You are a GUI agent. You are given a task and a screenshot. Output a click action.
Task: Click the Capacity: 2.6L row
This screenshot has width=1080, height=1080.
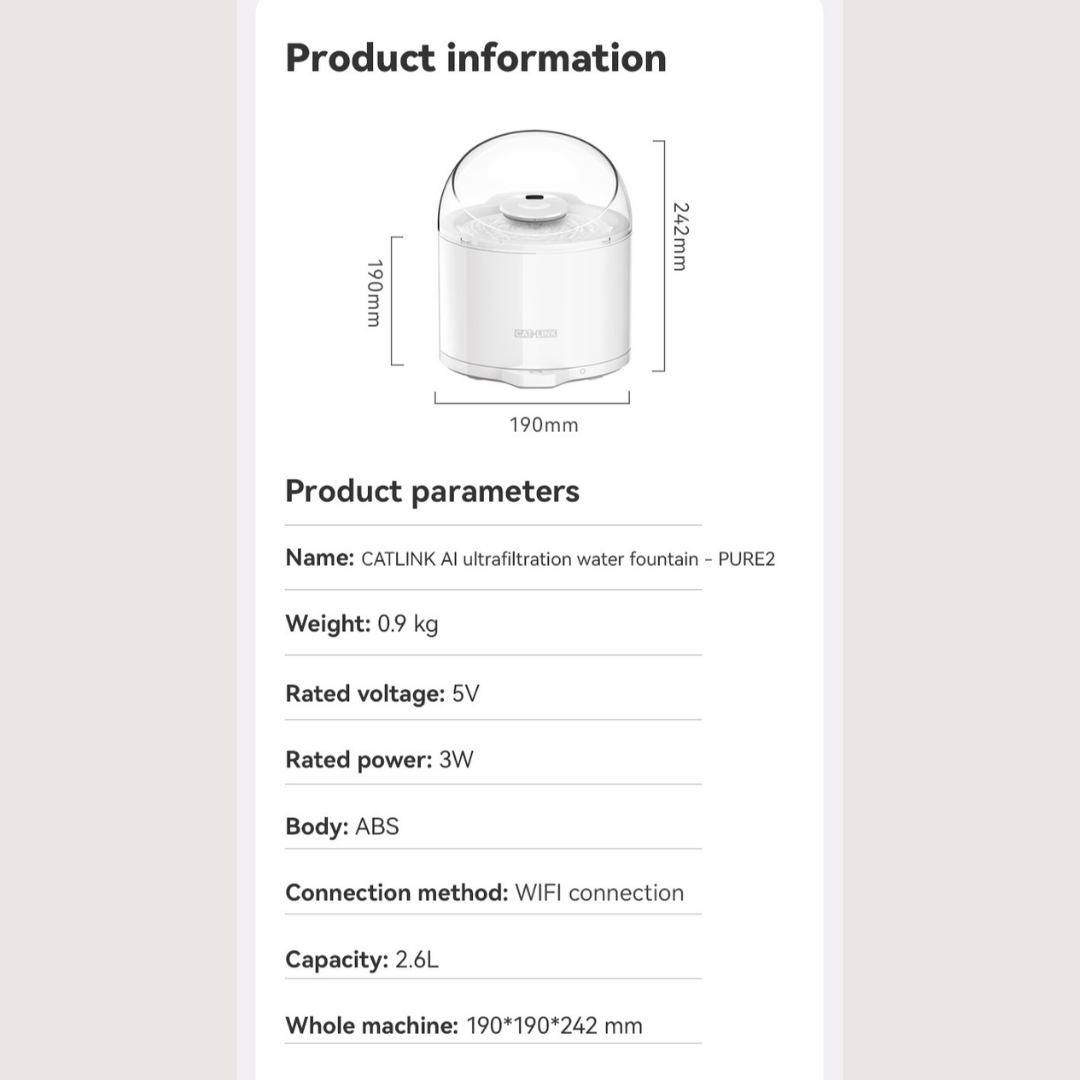(362, 960)
